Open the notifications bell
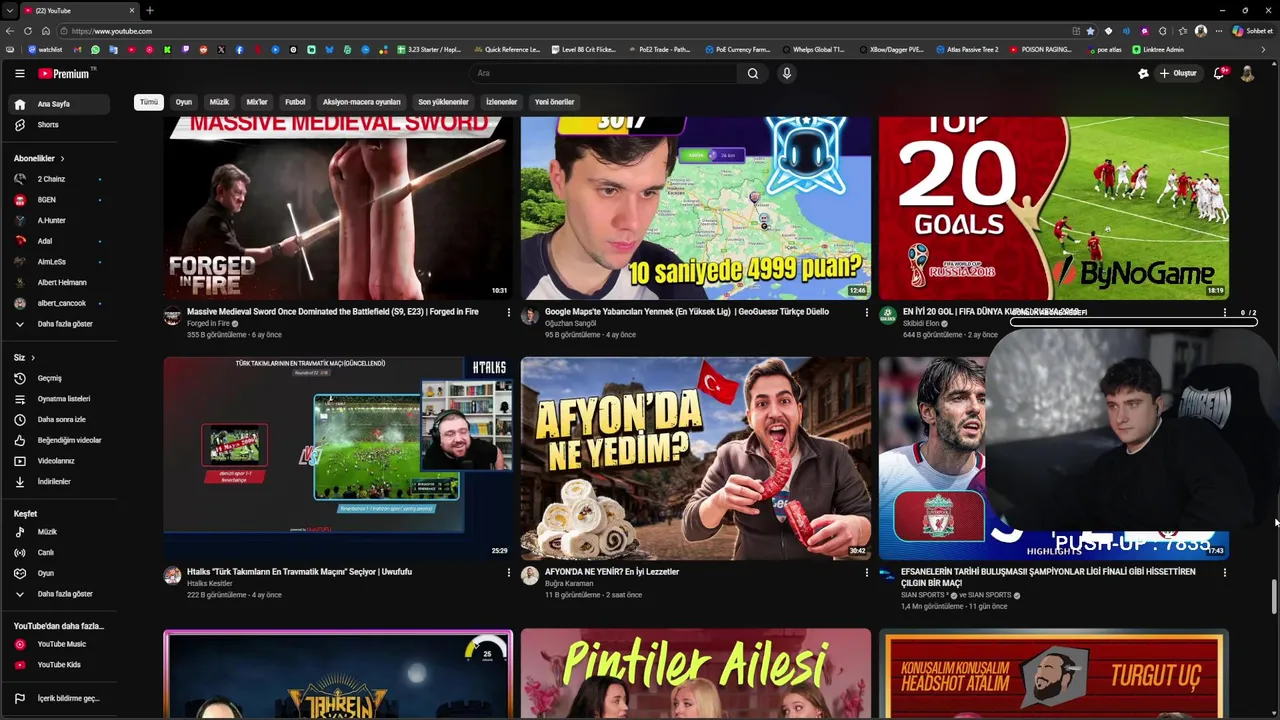Image resolution: width=1280 pixels, height=720 pixels. tap(1219, 73)
